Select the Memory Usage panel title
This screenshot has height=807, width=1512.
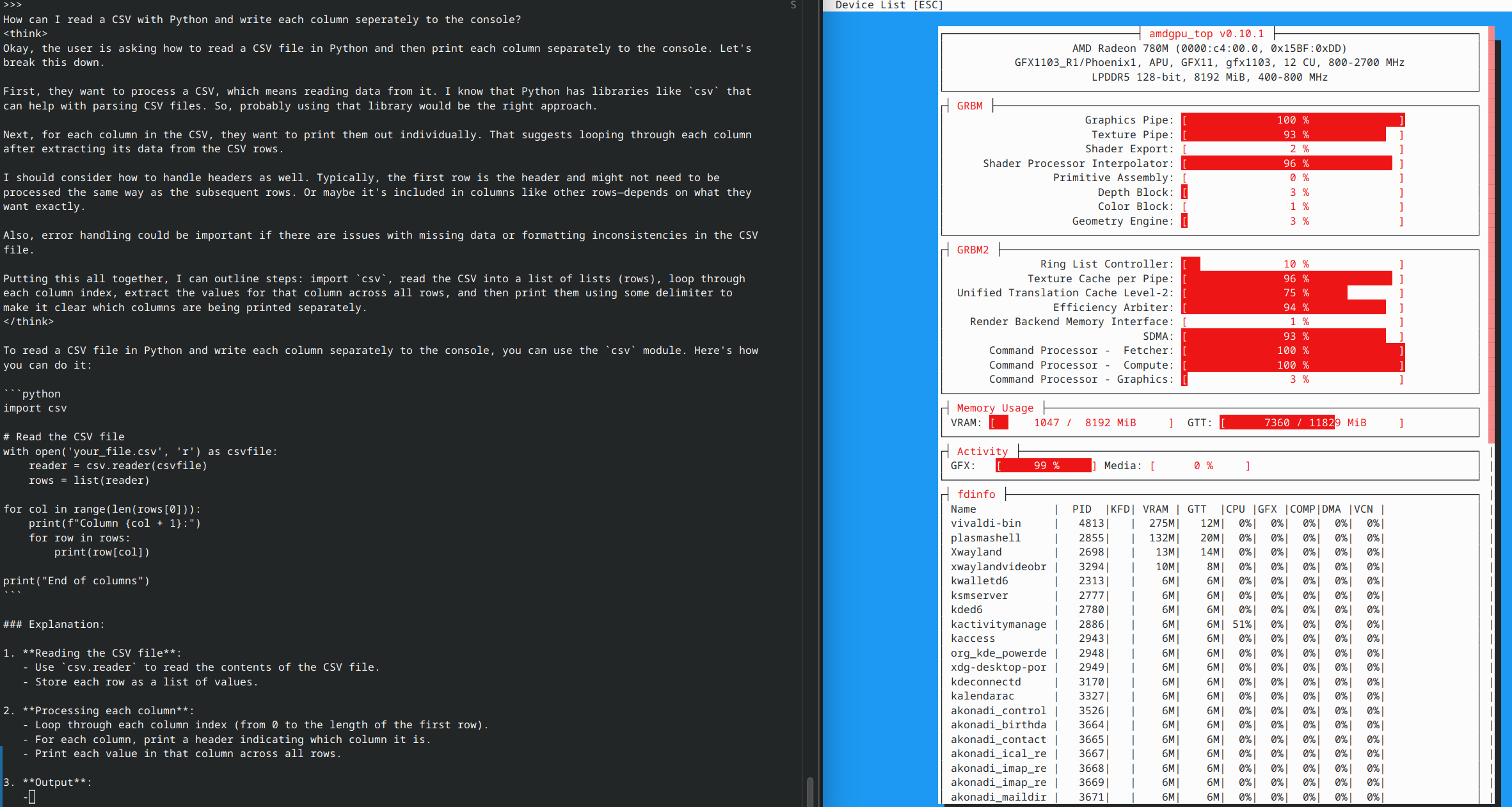[995, 408]
